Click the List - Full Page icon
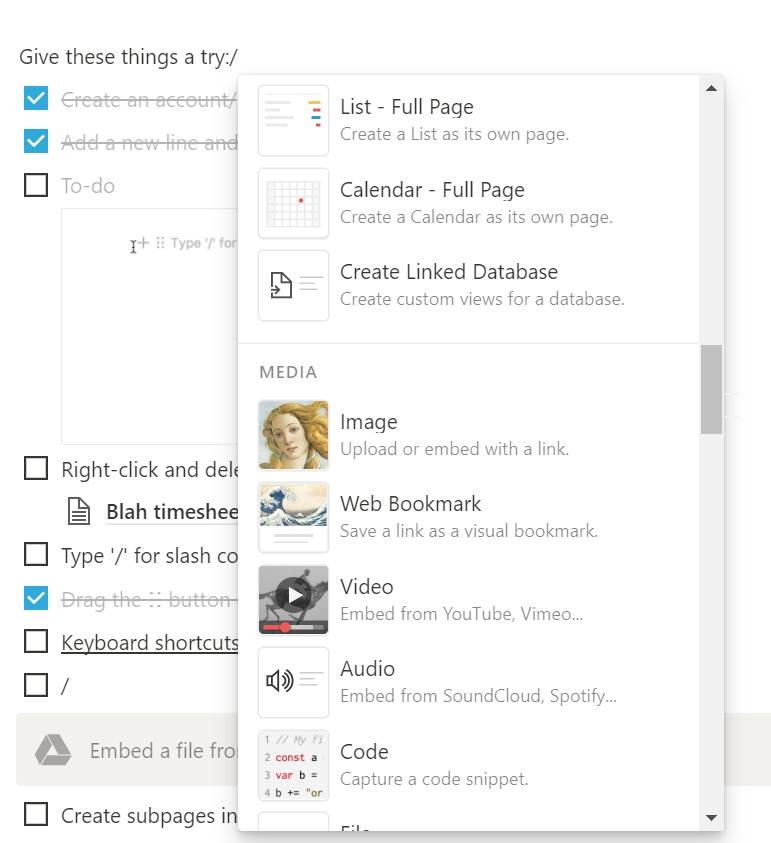 tap(293, 120)
